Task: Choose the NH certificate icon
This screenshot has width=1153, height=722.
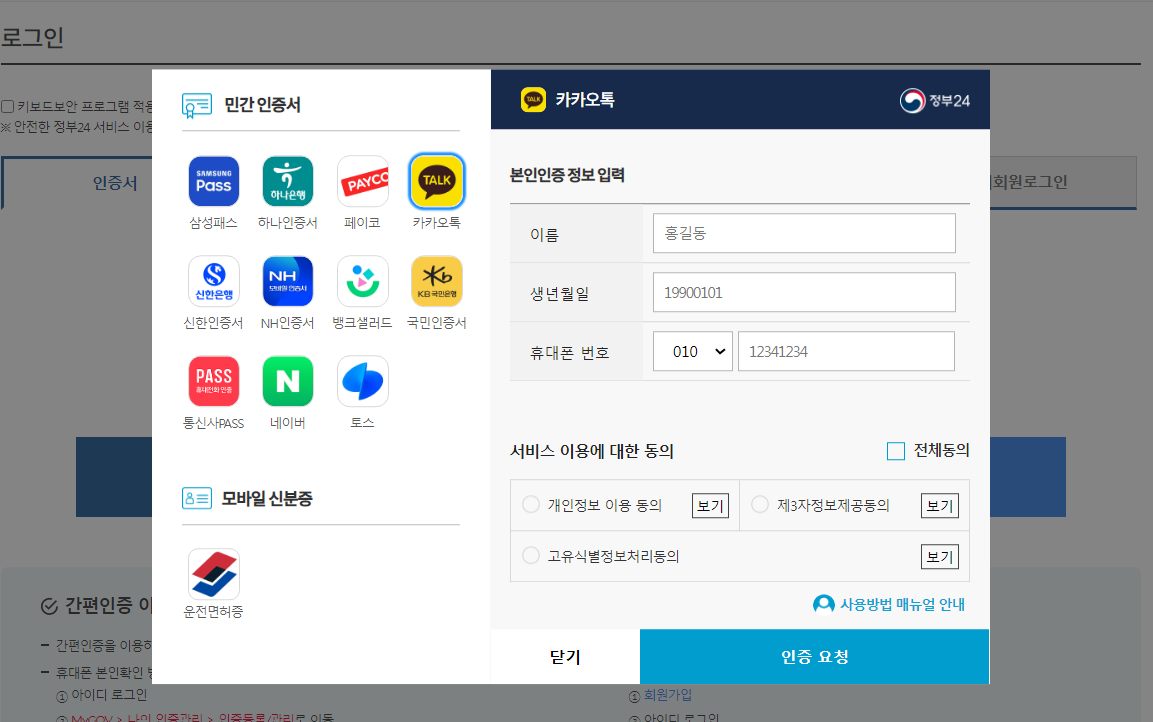Action: 288,281
